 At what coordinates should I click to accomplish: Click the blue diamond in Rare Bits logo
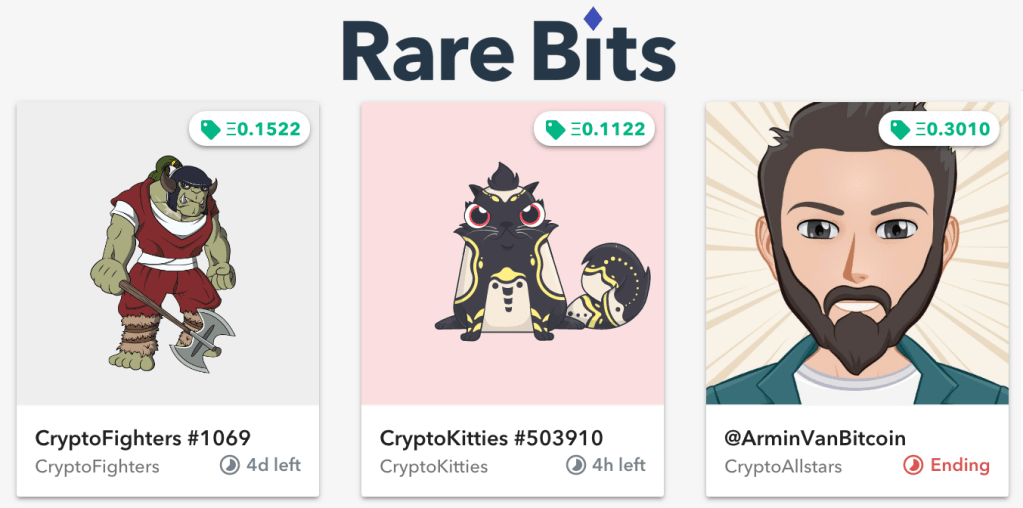click(x=593, y=18)
